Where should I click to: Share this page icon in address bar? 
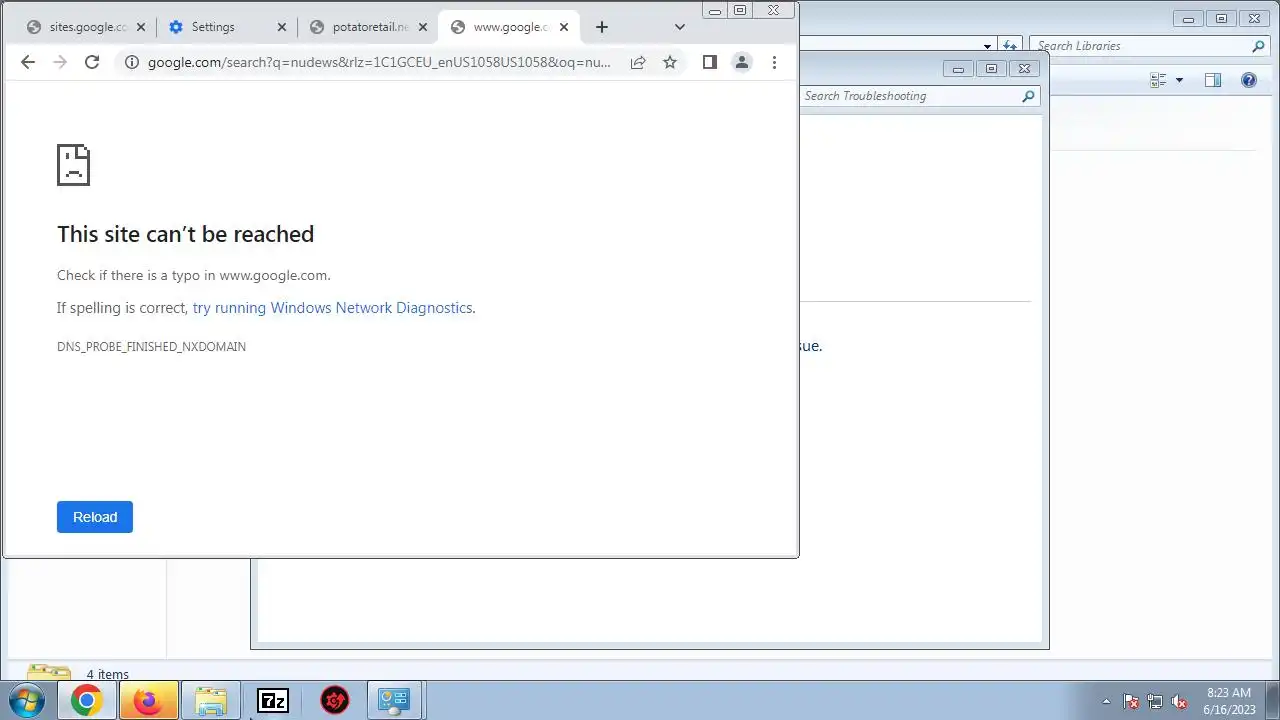(638, 62)
